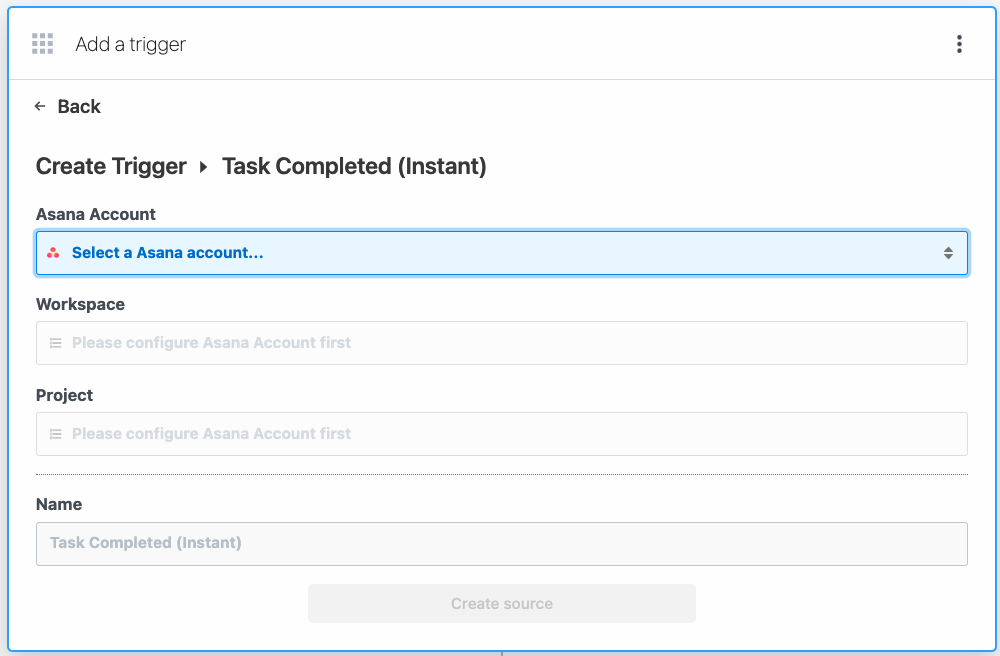Click the Create Trigger breadcrumb
1000x656 pixels.
(111, 166)
